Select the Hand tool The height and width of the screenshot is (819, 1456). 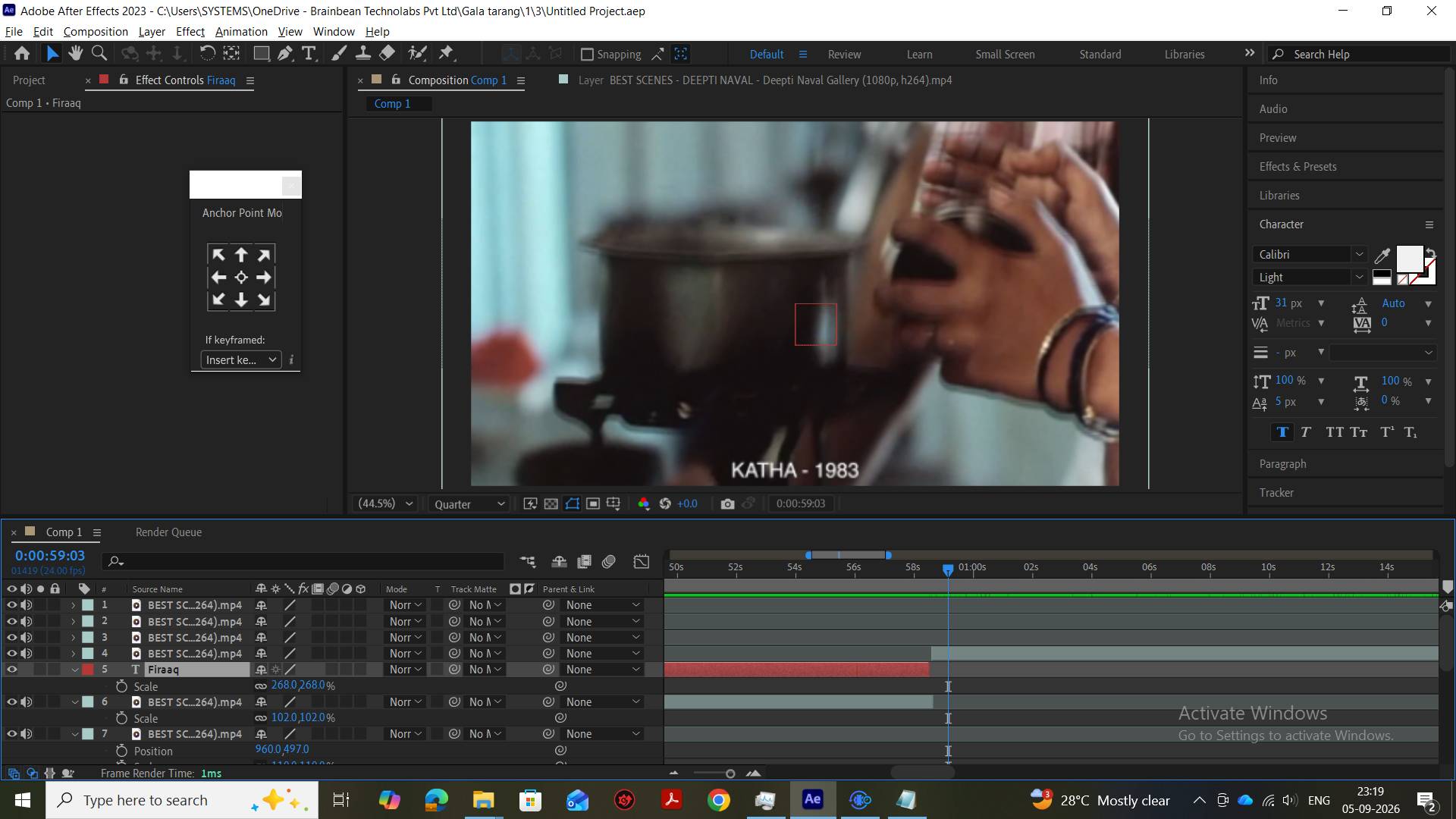[x=75, y=53]
